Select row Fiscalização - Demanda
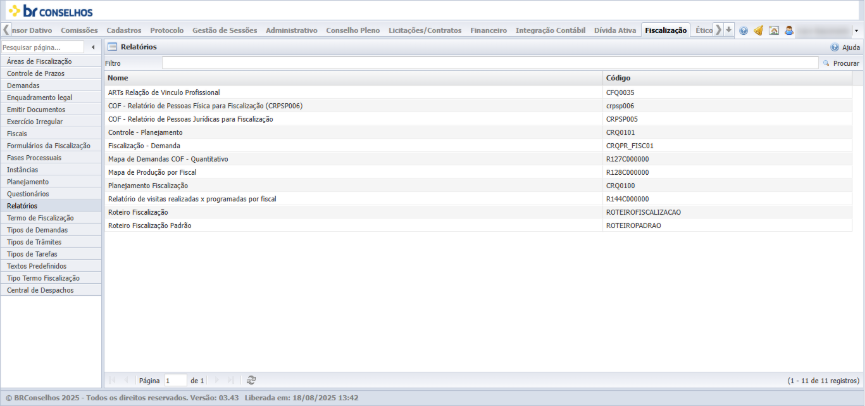865x406 pixels. (x=478, y=146)
